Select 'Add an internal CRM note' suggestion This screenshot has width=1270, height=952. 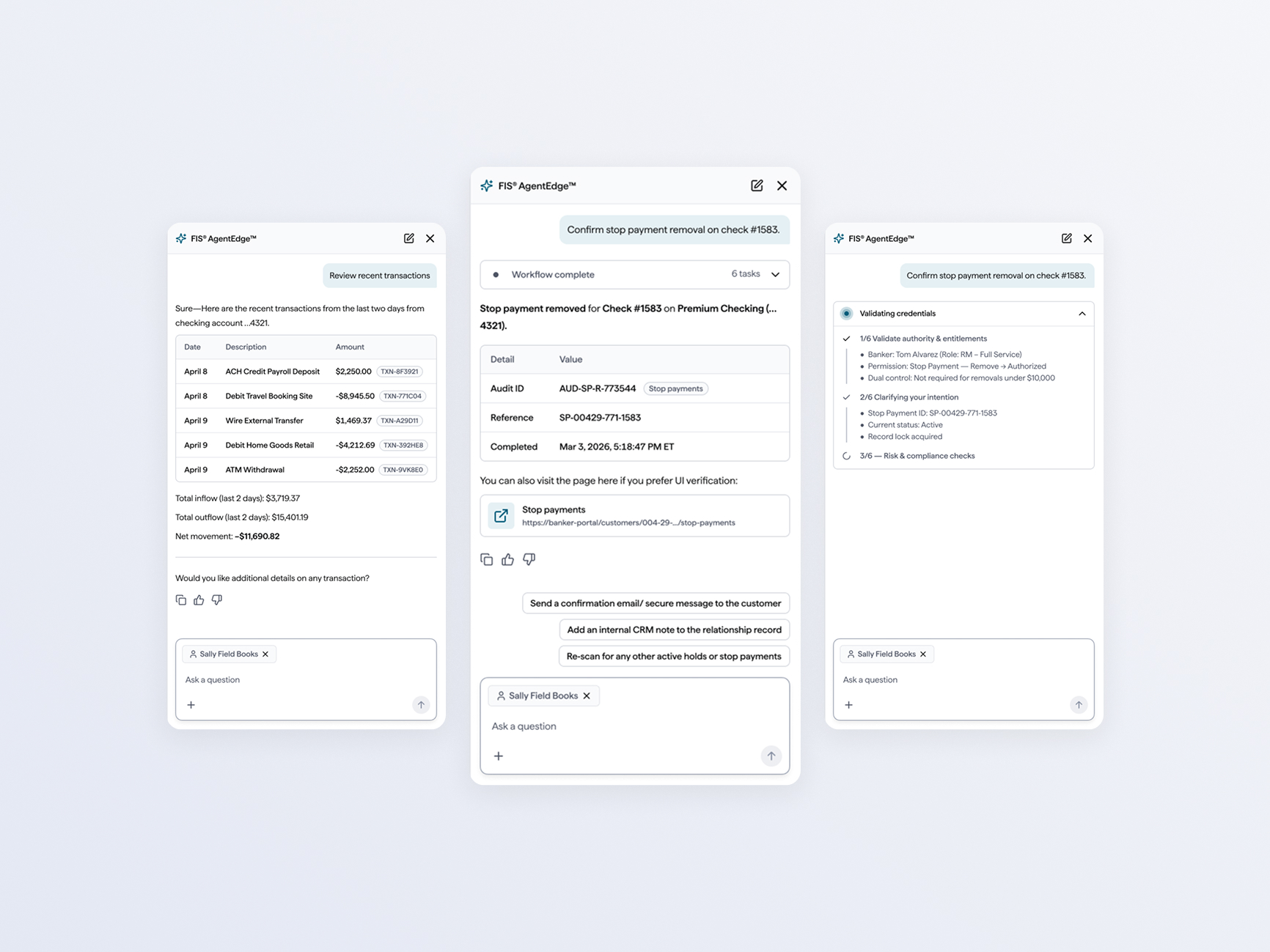674,630
